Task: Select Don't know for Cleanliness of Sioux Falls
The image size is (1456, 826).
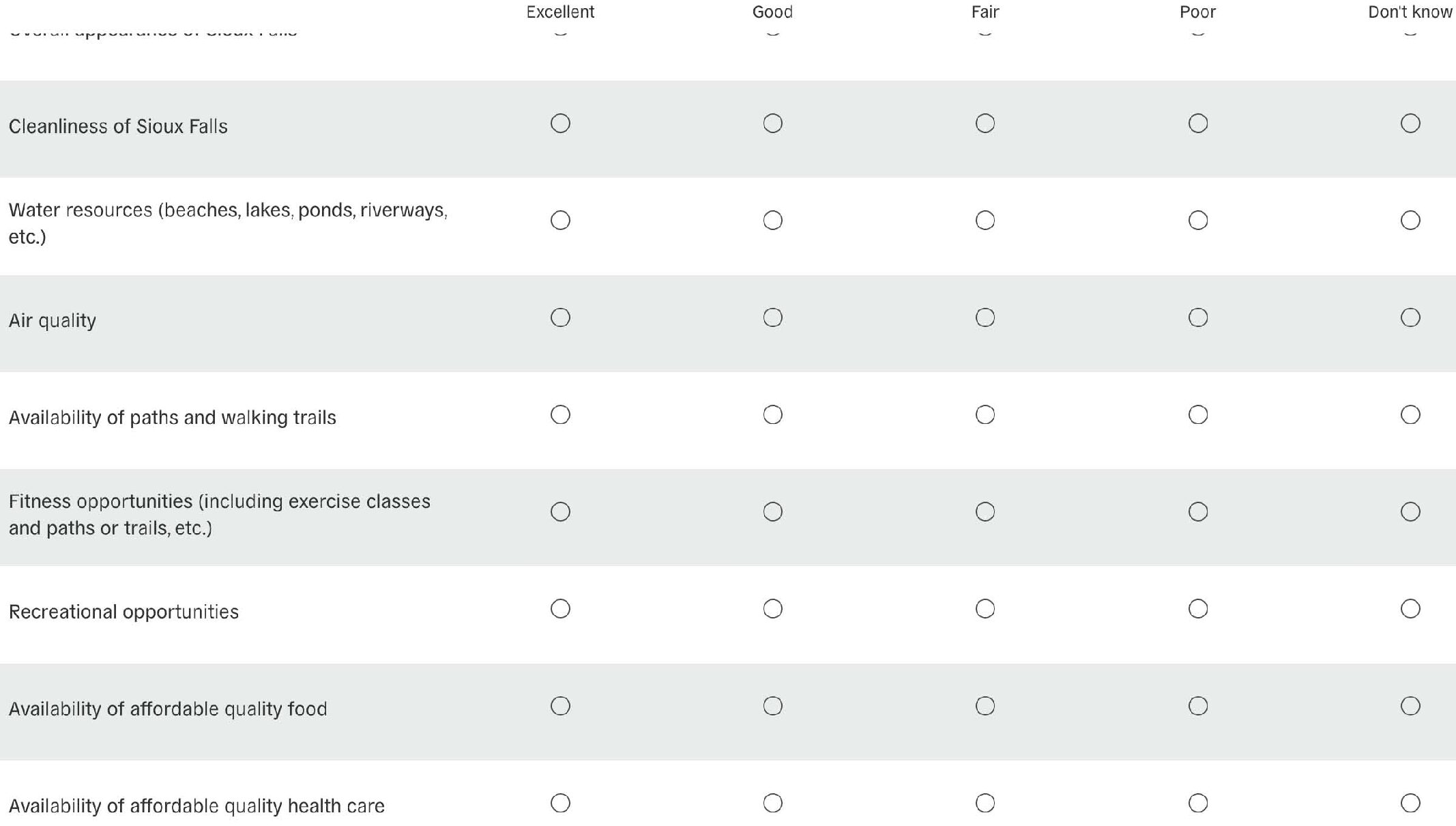Action: [1410, 124]
